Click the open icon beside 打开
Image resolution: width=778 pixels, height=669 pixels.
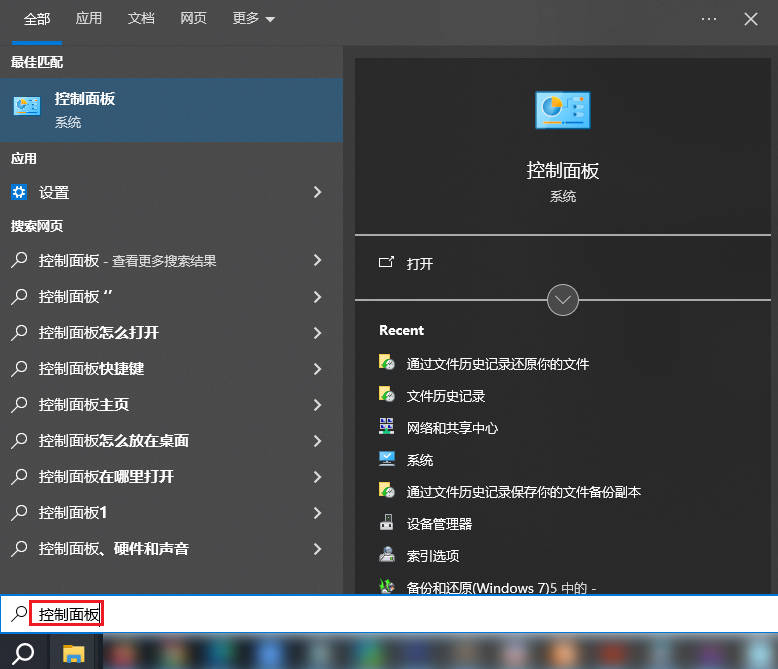[x=386, y=263]
